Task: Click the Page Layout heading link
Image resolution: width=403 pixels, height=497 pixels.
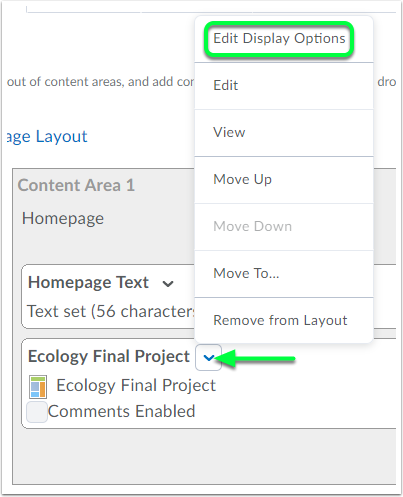Action: [x=47, y=137]
